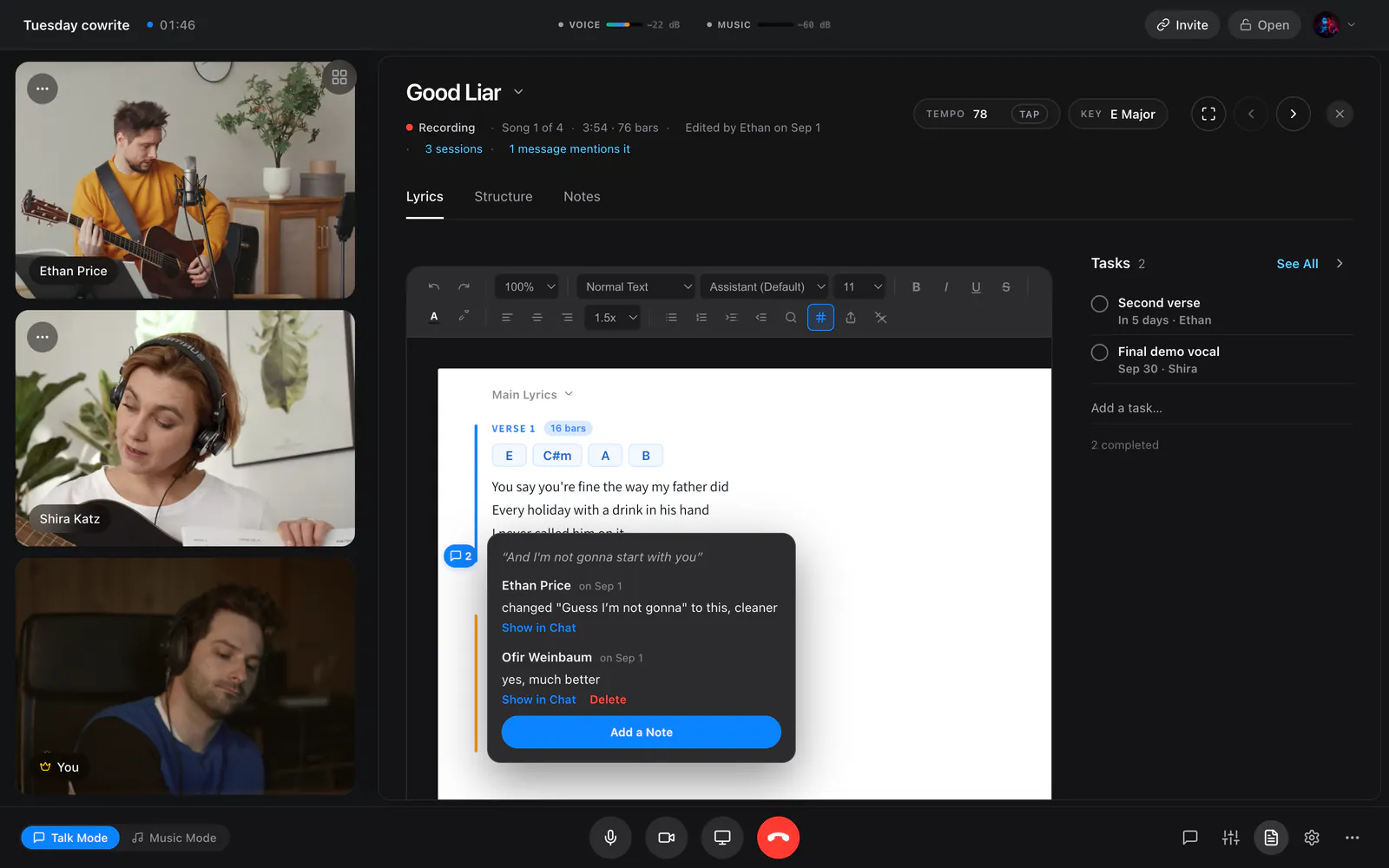Switch to the Notes tab
This screenshot has width=1389, height=868.
tap(582, 197)
